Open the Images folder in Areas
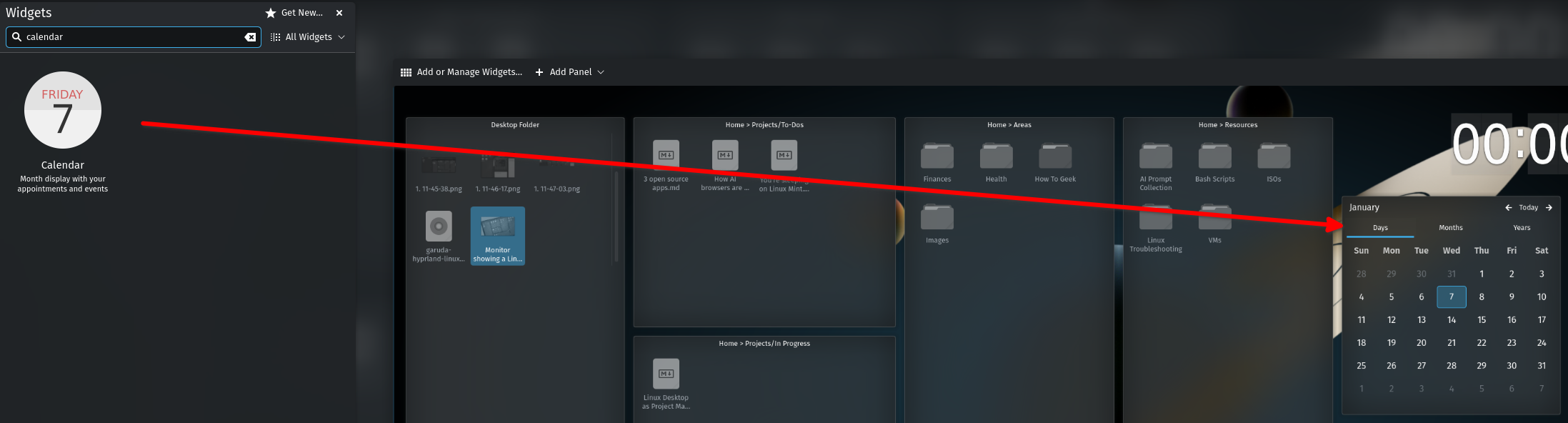Image resolution: width=1568 pixels, height=423 pixels. pyautogui.click(x=937, y=224)
